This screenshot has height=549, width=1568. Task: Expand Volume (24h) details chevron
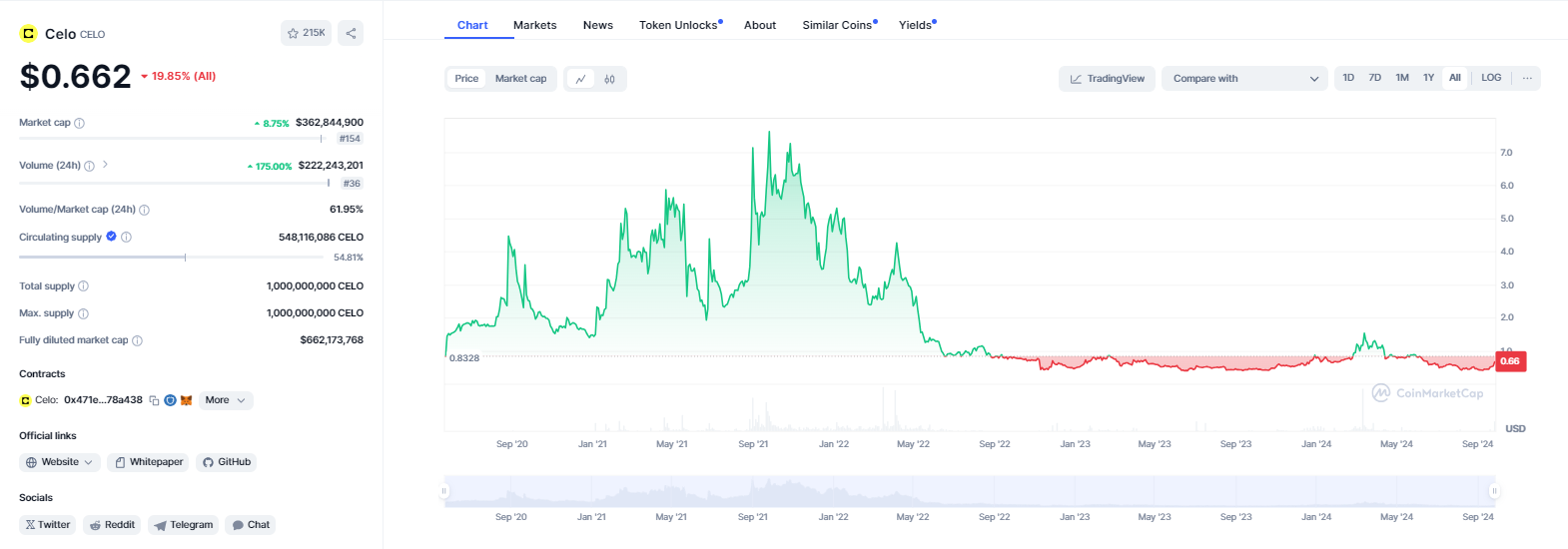105,165
